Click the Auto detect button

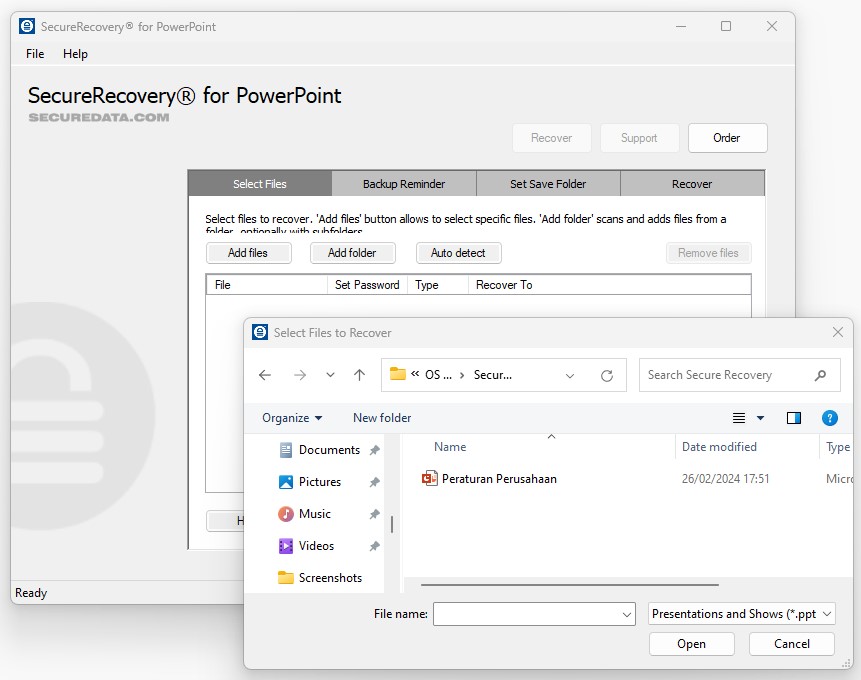(458, 253)
